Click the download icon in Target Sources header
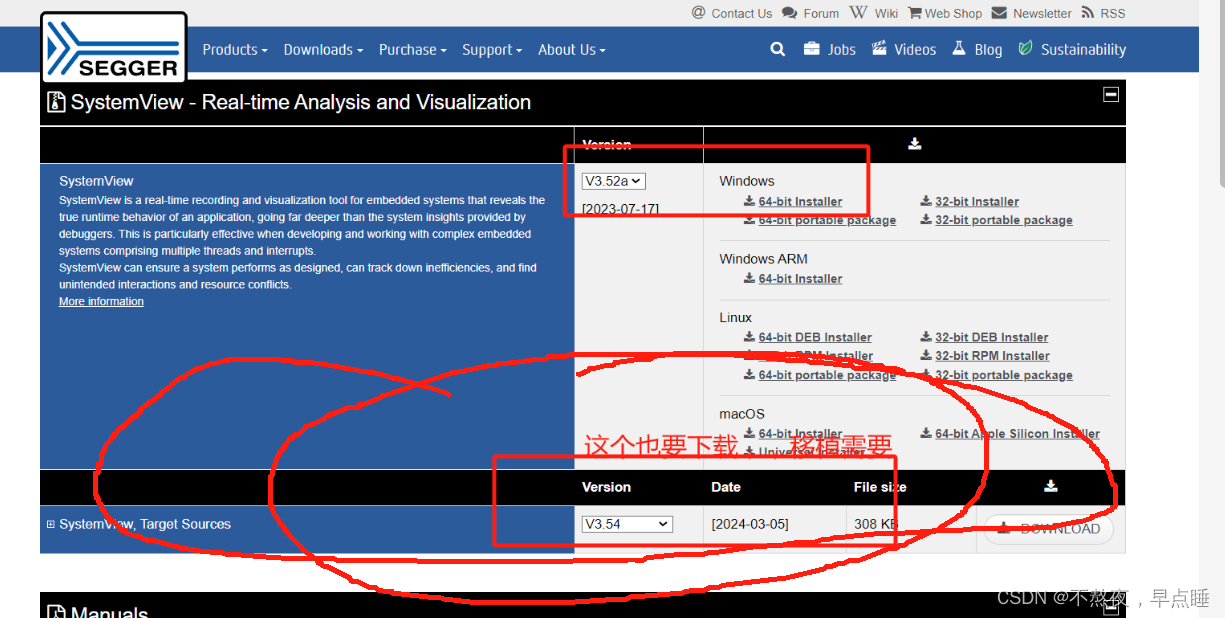The width and height of the screenshot is (1225, 618). tap(1050, 486)
